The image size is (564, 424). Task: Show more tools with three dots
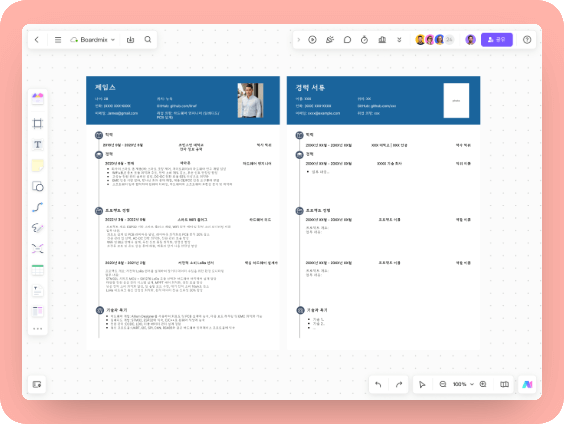click(x=37, y=329)
